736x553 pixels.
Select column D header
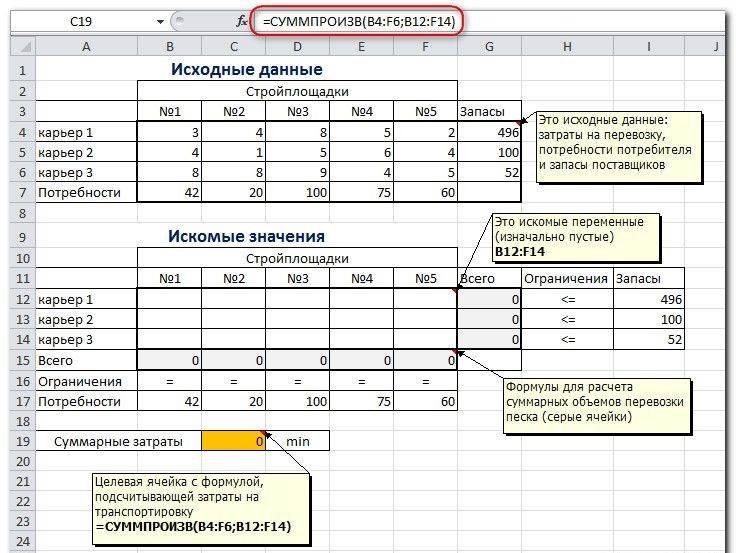coord(298,46)
